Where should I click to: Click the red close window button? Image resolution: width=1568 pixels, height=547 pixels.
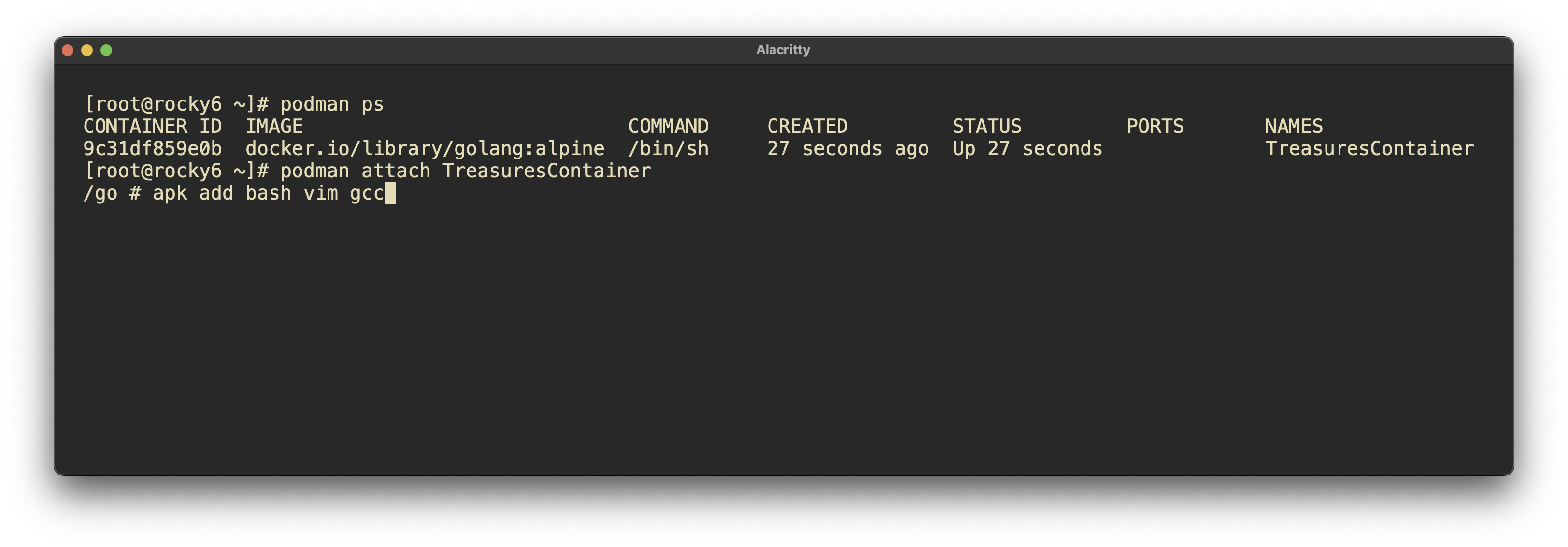68,51
